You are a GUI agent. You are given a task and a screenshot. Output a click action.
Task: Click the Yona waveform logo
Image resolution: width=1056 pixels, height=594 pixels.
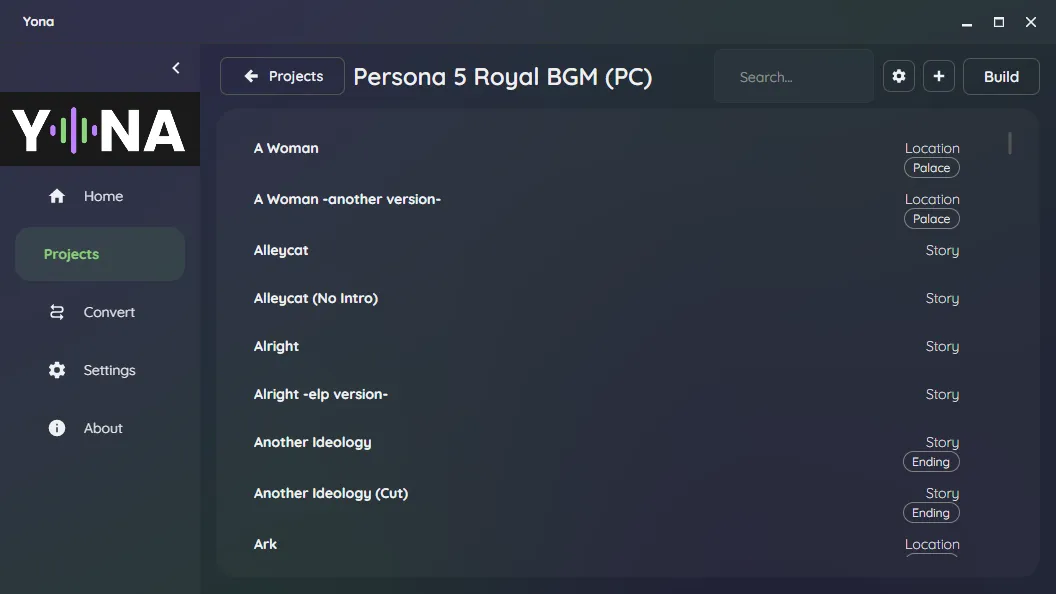[x=100, y=129]
